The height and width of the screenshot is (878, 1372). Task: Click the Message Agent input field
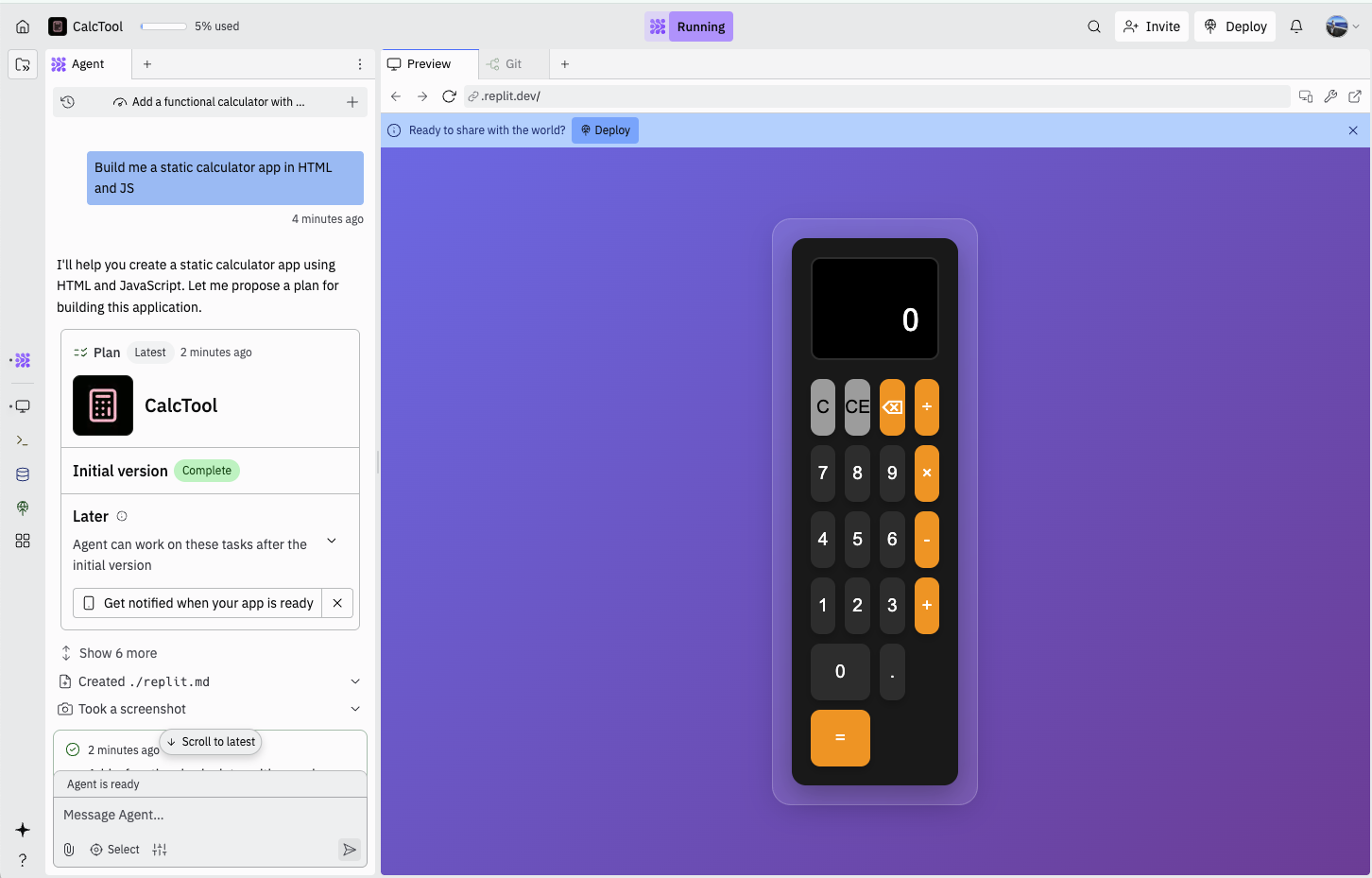point(210,815)
